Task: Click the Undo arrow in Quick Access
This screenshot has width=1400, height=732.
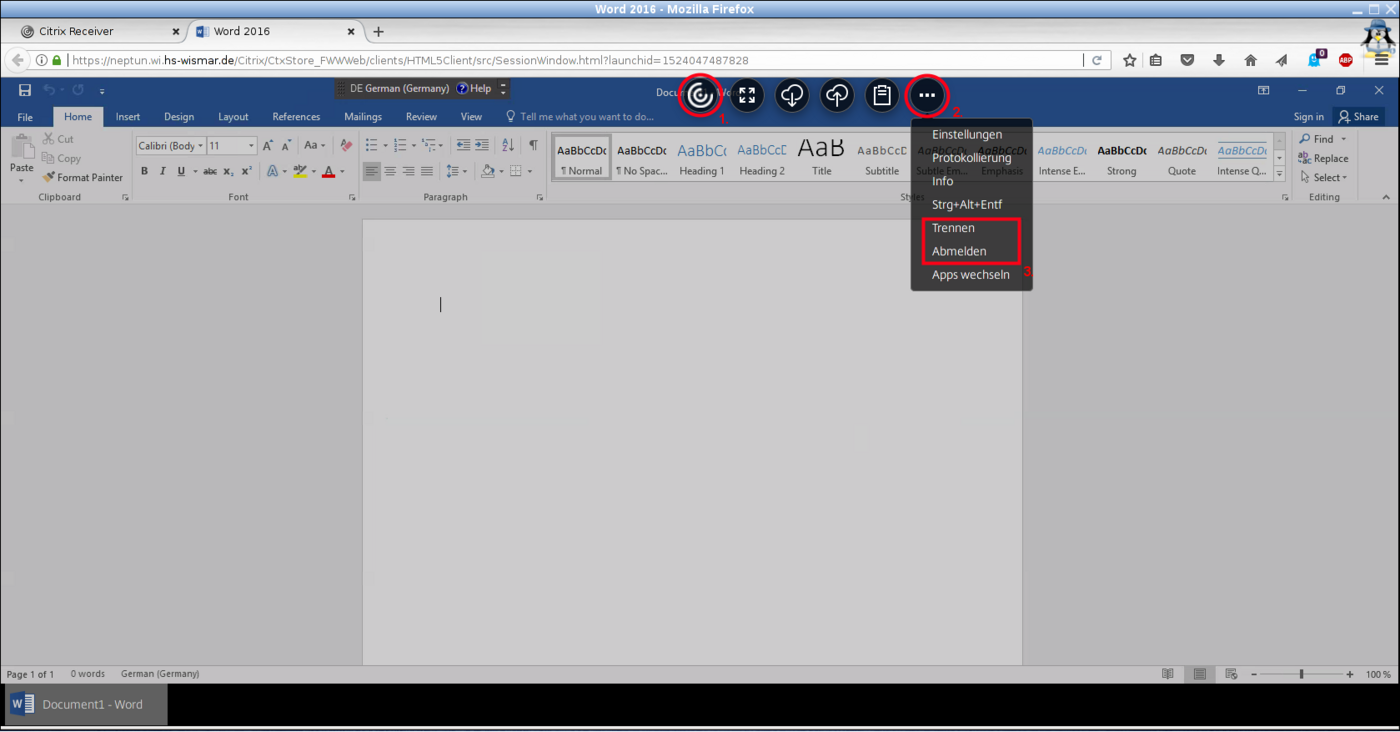Action: point(49,90)
